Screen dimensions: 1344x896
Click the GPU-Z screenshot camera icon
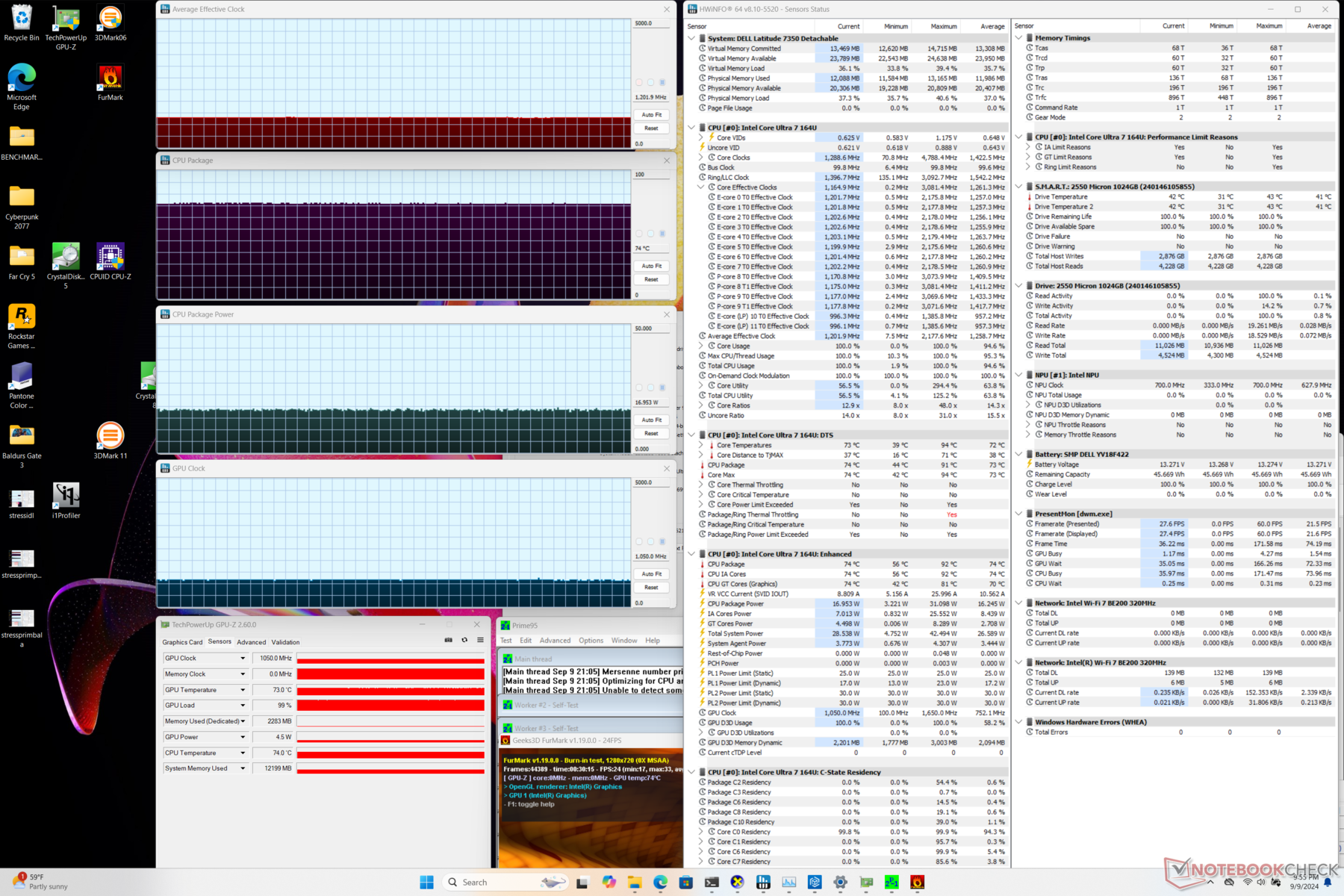[x=448, y=640]
